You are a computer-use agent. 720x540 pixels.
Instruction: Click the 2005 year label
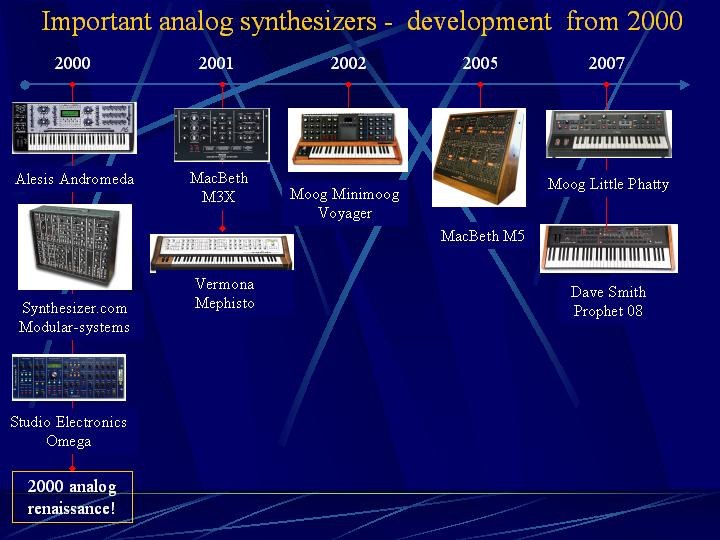(480, 63)
